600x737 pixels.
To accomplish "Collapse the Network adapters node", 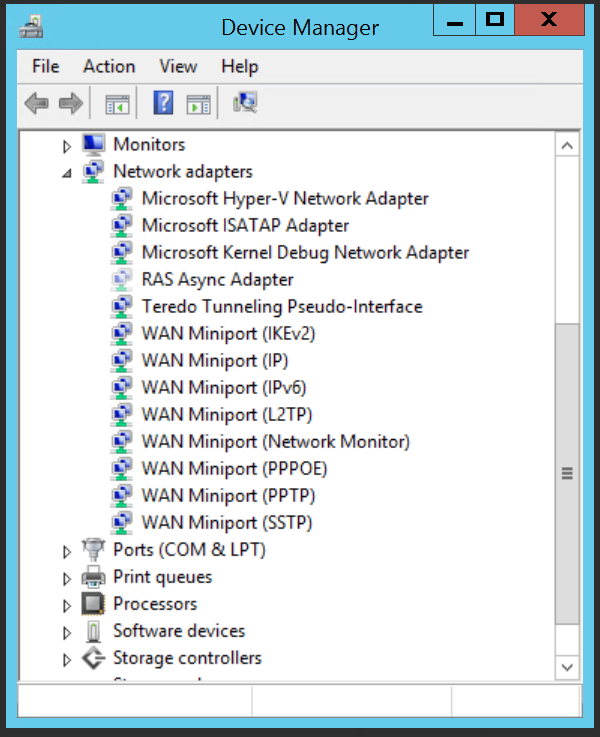I will (x=67, y=173).
